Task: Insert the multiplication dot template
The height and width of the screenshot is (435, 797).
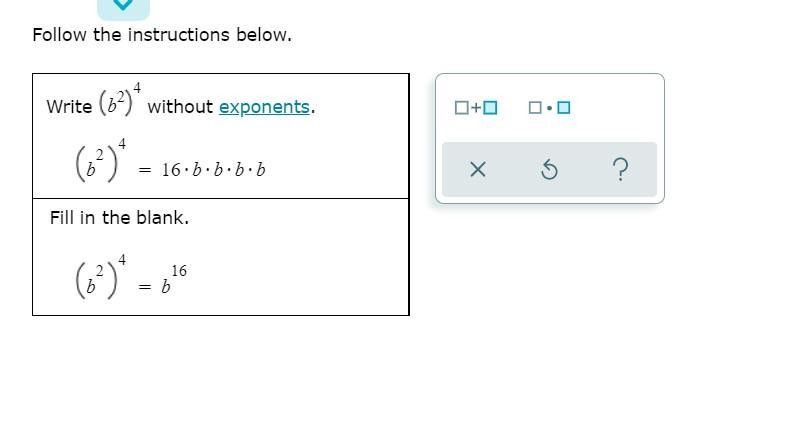Action: (549, 107)
